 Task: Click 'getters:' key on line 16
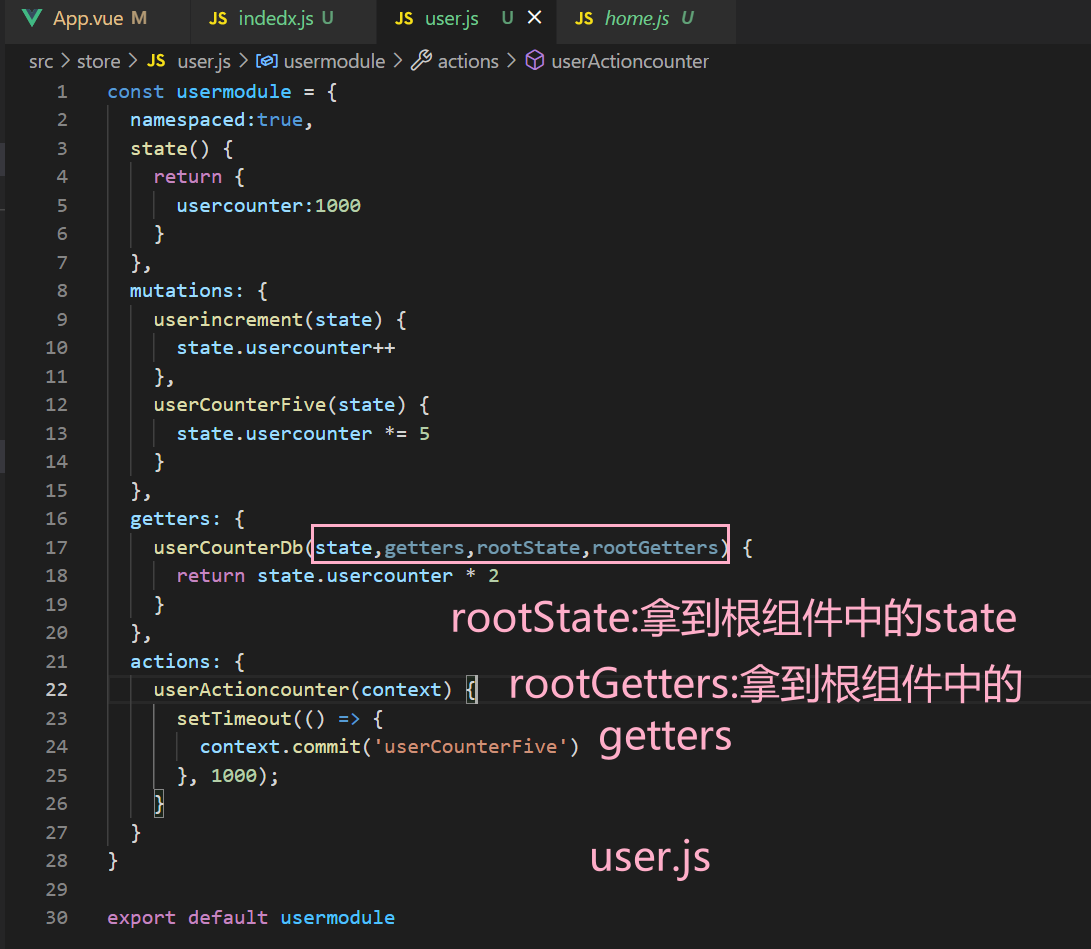pyautogui.click(x=175, y=519)
